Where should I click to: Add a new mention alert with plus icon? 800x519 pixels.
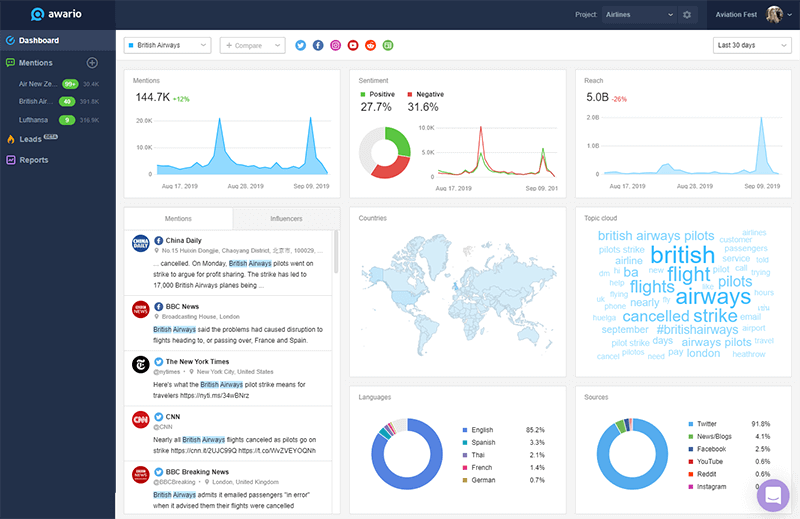click(92, 63)
